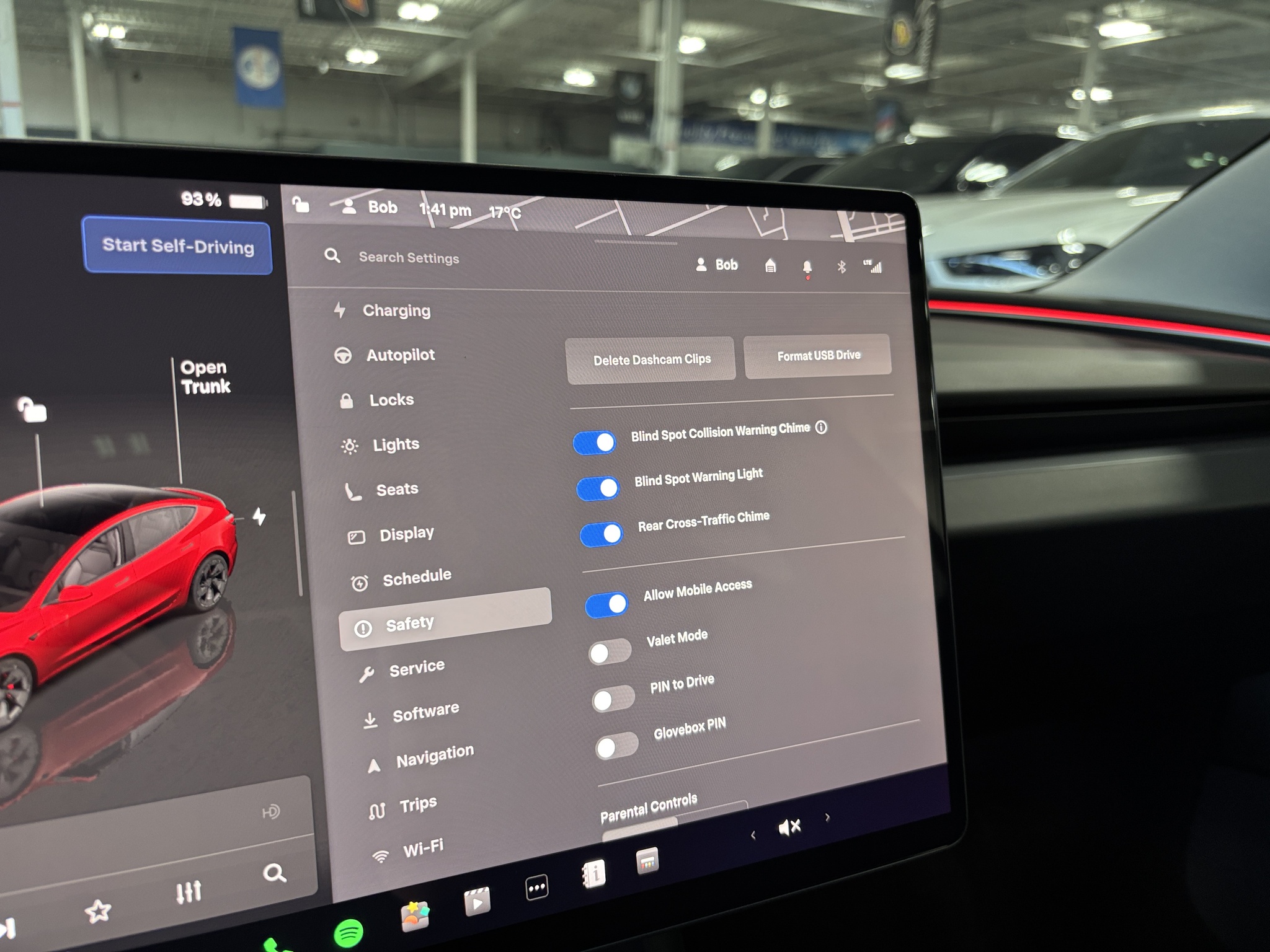Screen dimensions: 1270x952
Task: Click the Search Settings field
Action: tap(409, 257)
